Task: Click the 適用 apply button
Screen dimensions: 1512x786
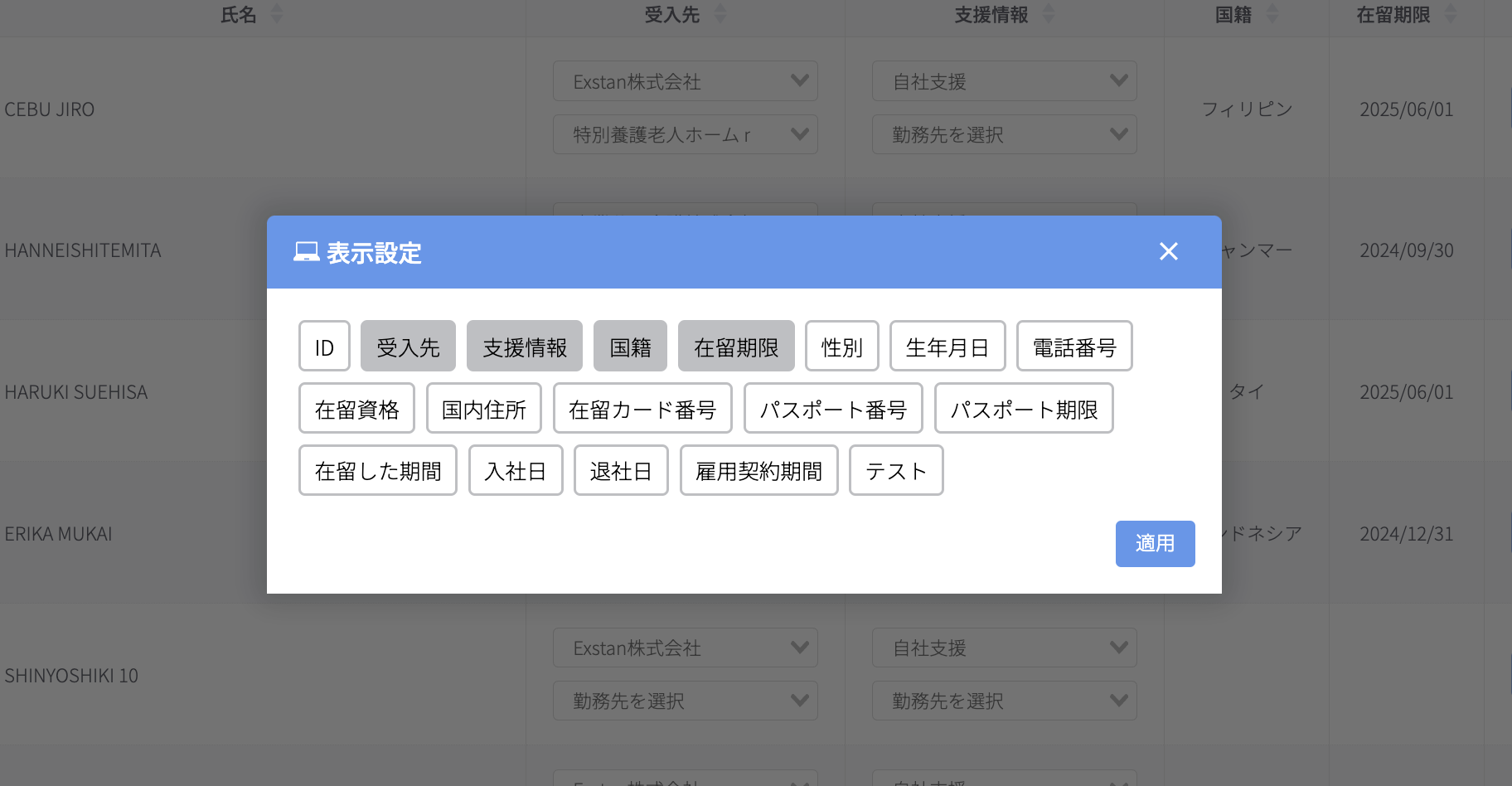Action: point(1155,544)
